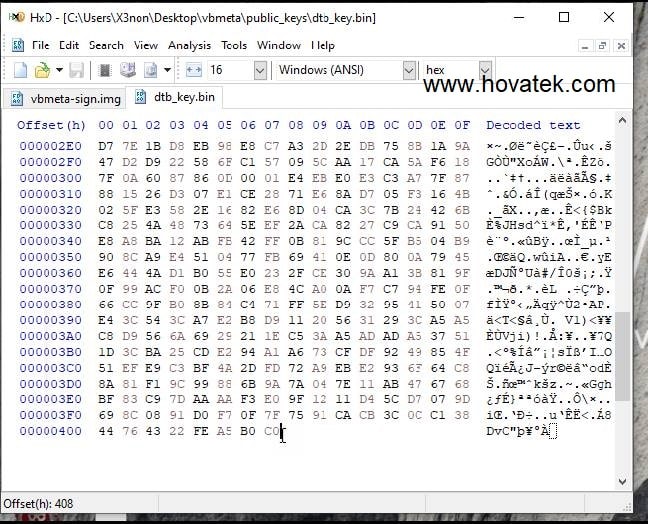Image resolution: width=648 pixels, height=524 pixels.
Task: Click the document icon beside File menu
Action: tap(18, 45)
